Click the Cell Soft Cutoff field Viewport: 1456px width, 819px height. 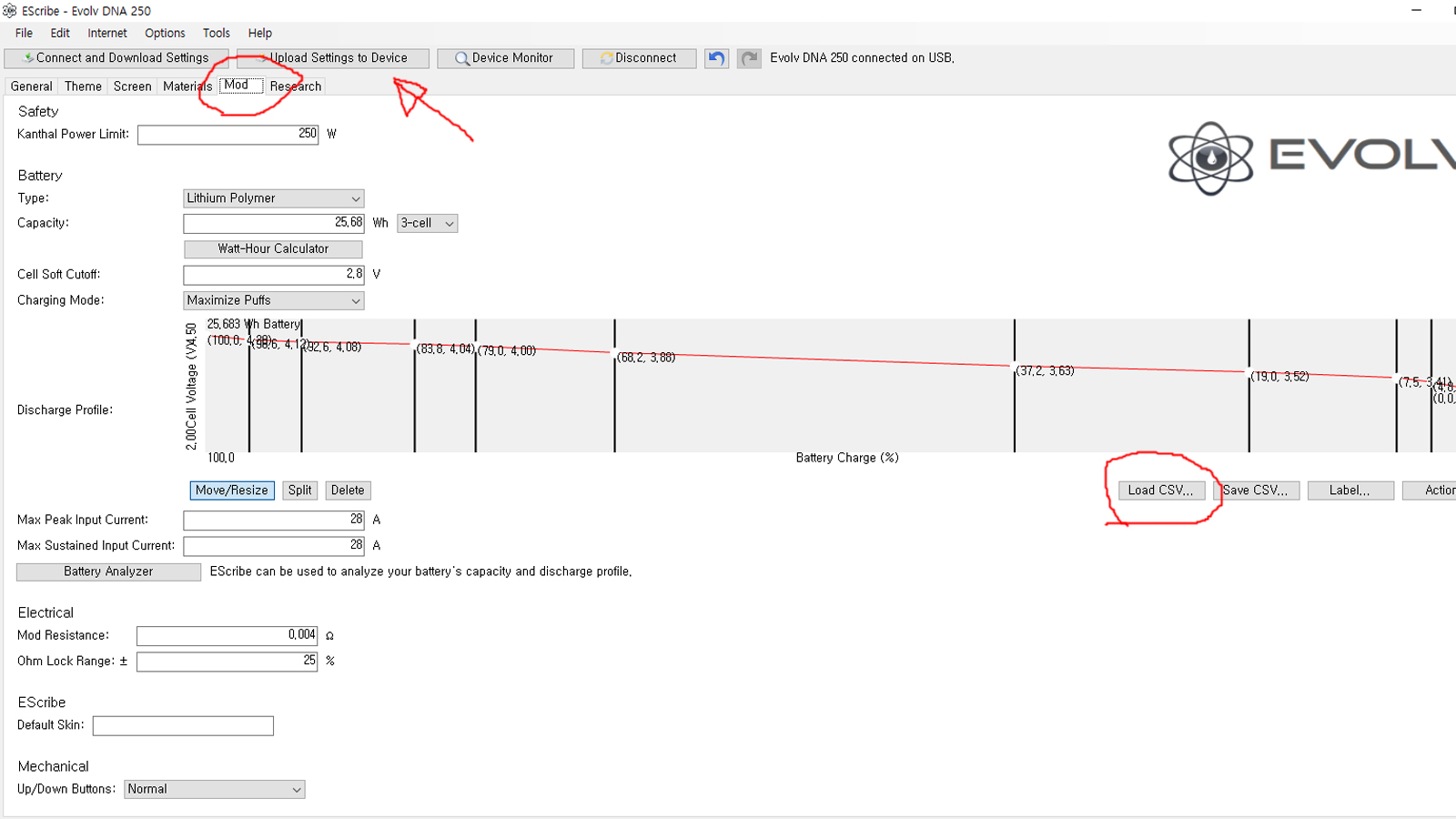[274, 275]
